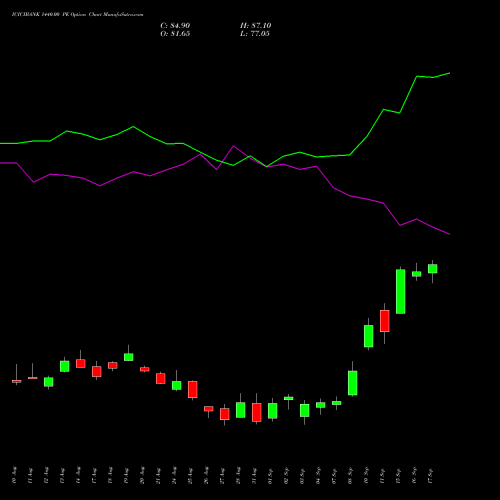Viewport: 500px width, 500px height.
Task: Click the ICICIBANK PE Options chart title
Action: point(77,15)
